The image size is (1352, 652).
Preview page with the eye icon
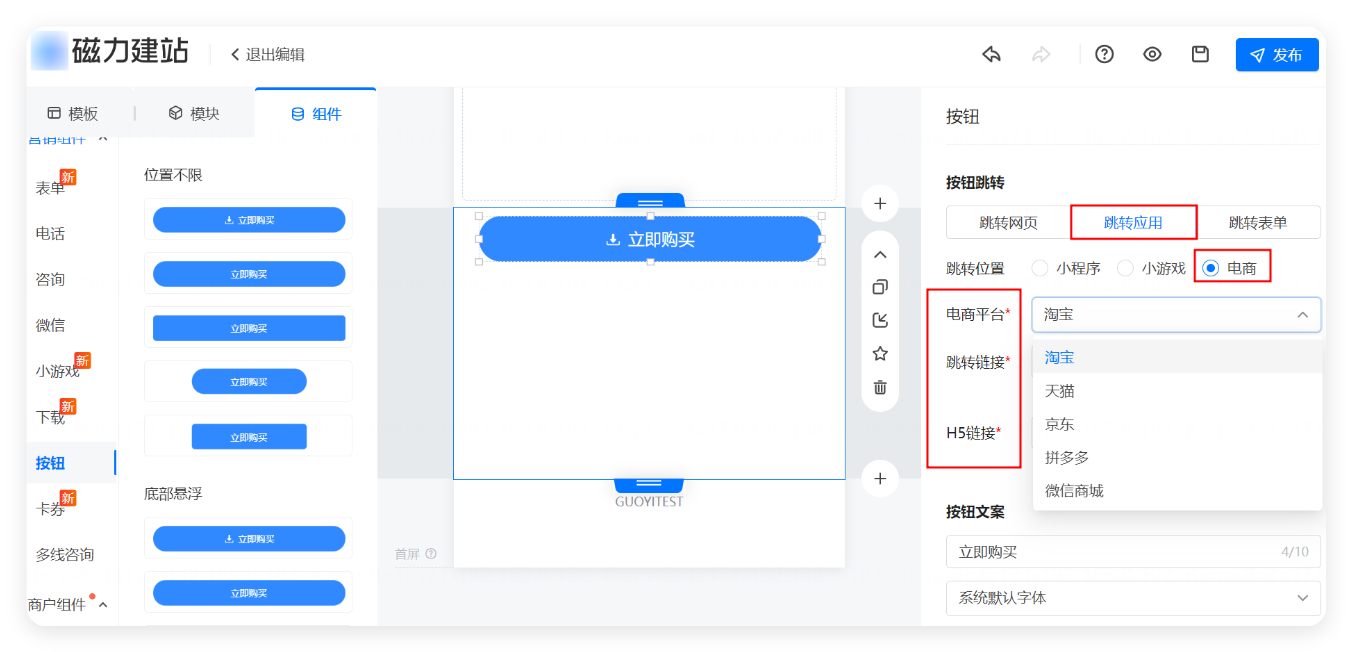click(1152, 54)
